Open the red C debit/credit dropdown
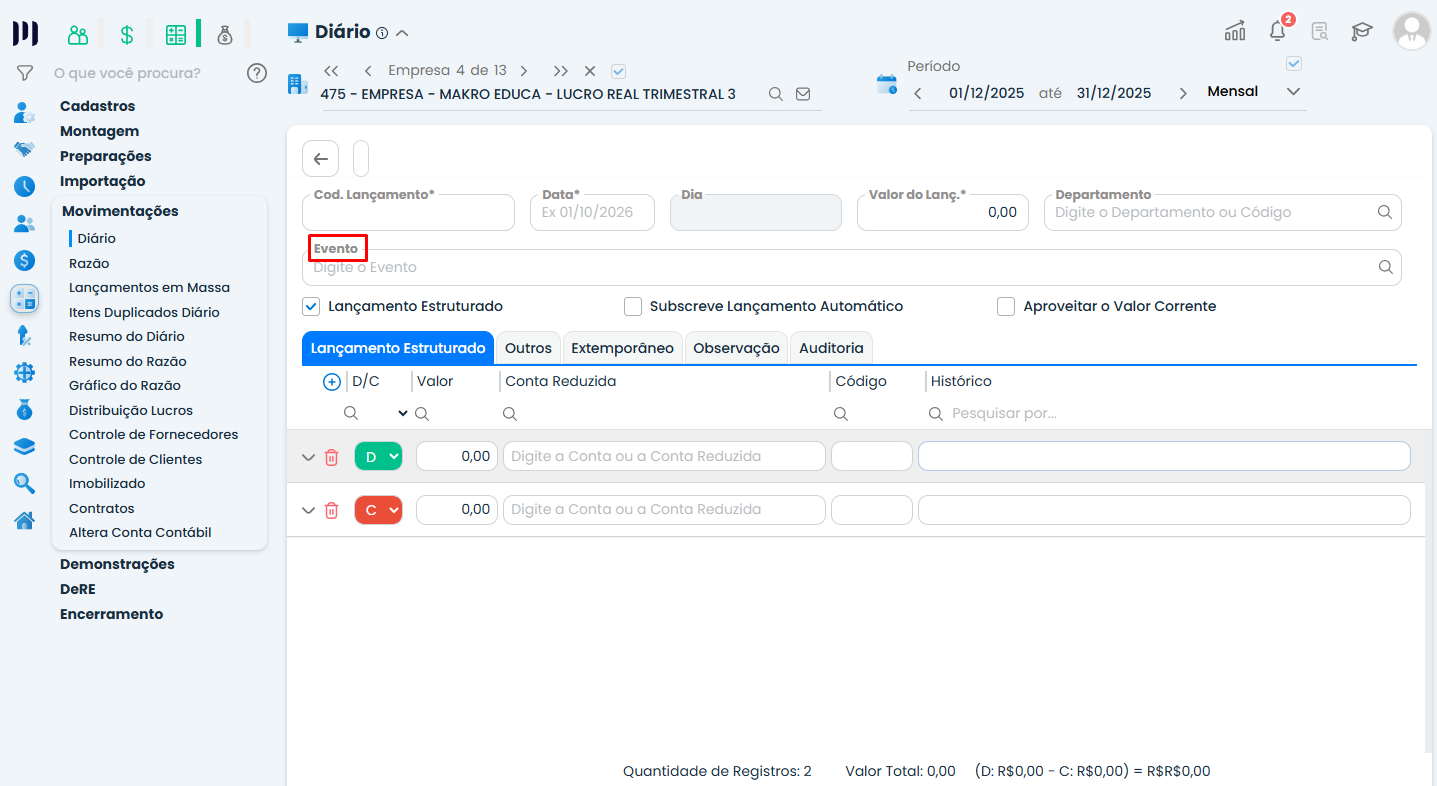 click(x=378, y=510)
